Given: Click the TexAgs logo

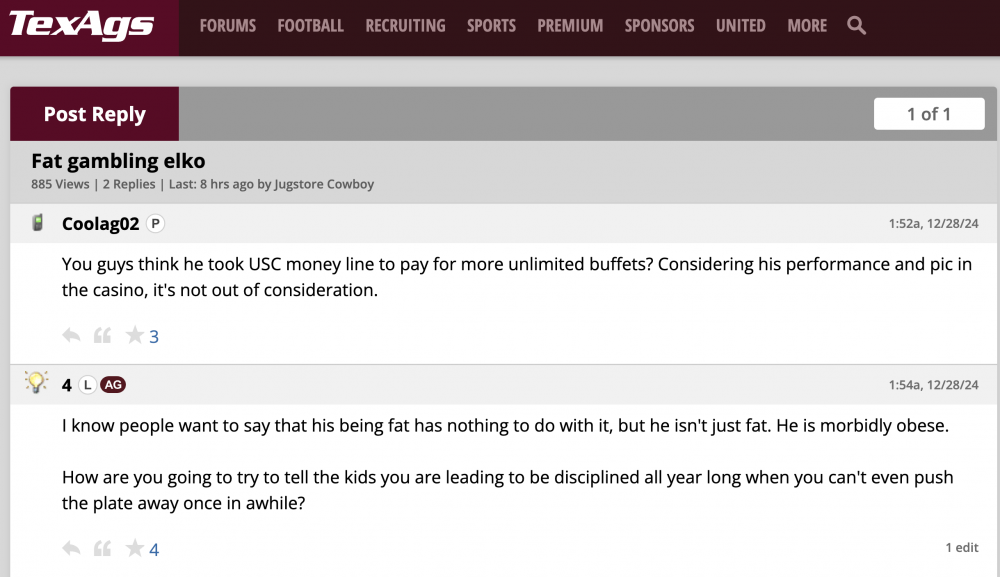Looking at the screenshot, I should point(82,25).
